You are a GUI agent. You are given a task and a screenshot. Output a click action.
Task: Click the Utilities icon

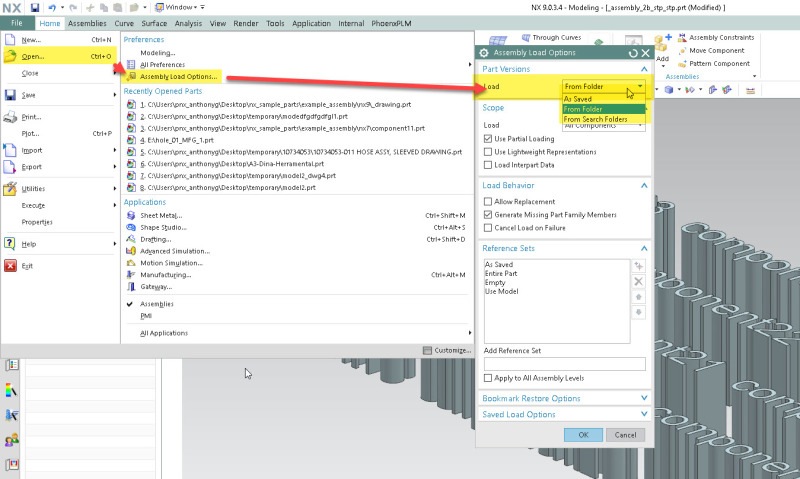[x=10, y=189]
